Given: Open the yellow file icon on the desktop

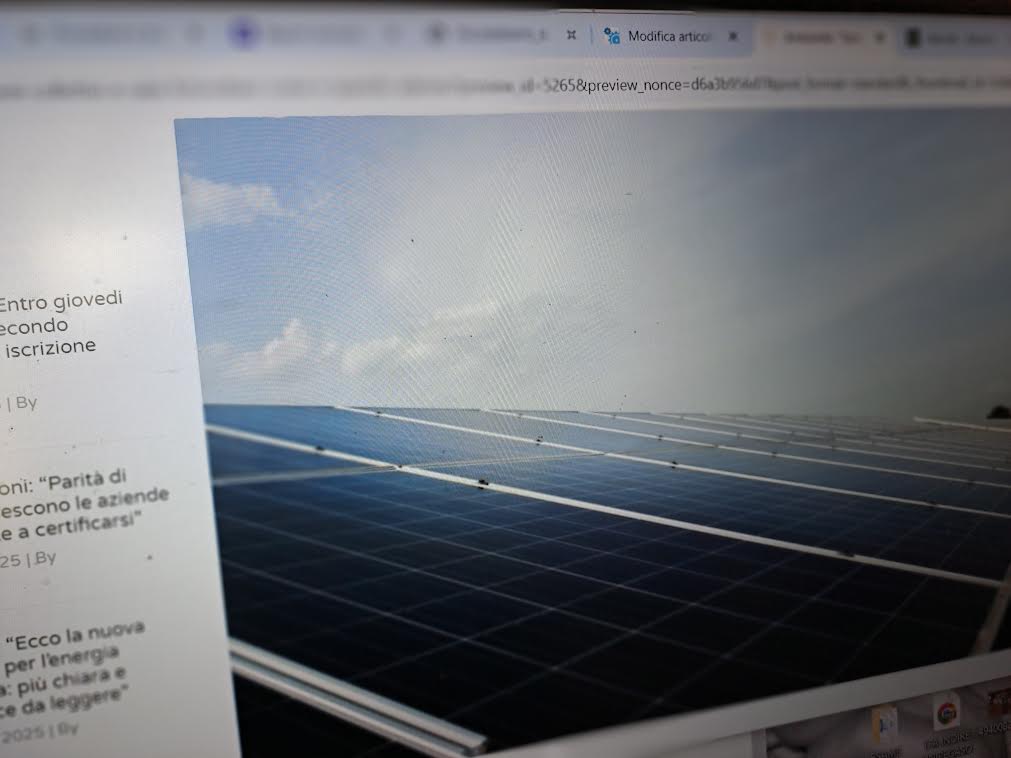Looking at the screenshot, I should 884,724.
